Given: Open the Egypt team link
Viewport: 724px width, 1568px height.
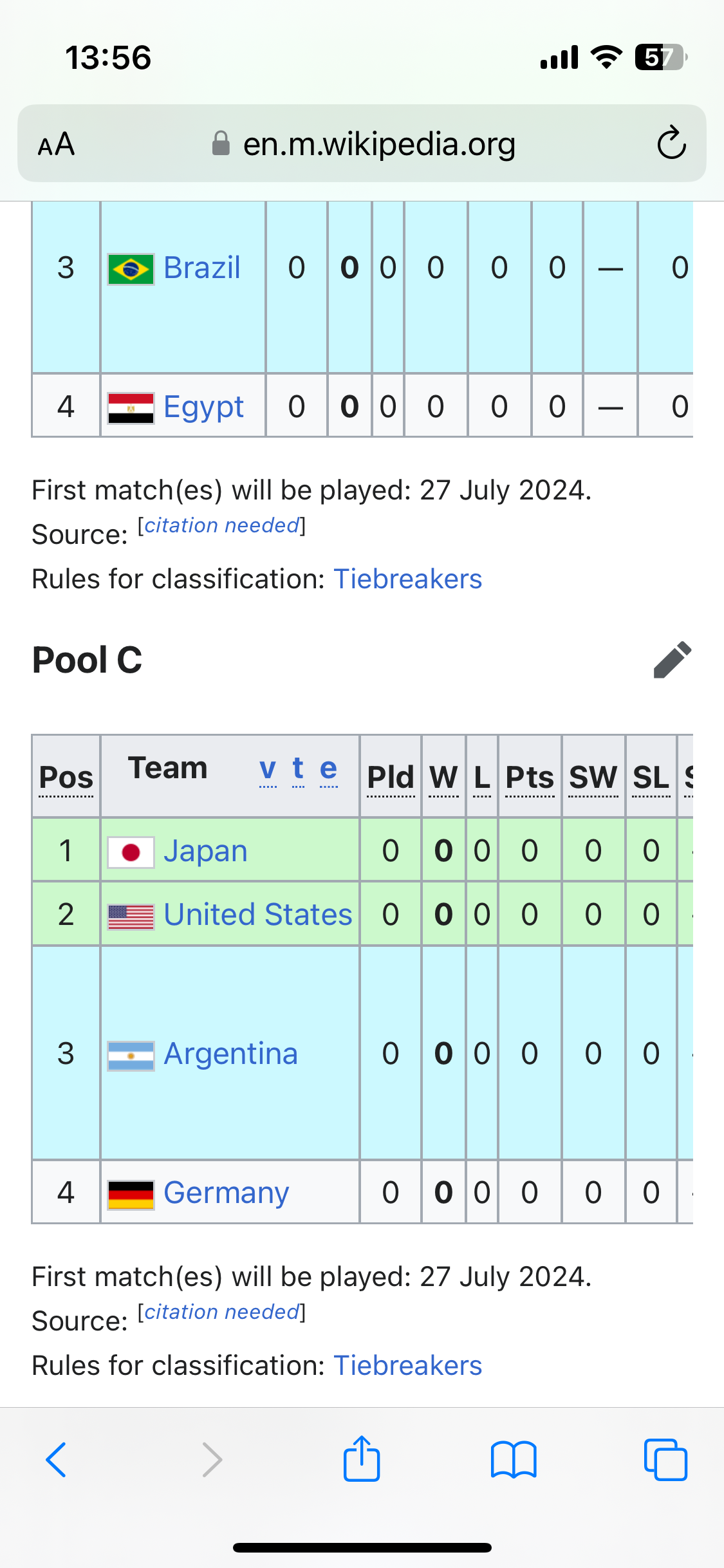Looking at the screenshot, I should tap(203, 407).
